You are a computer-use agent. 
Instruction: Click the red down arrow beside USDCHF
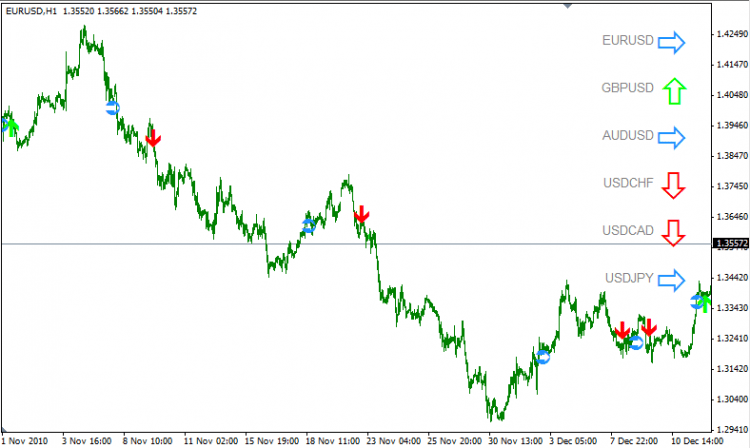pos(673,185)
